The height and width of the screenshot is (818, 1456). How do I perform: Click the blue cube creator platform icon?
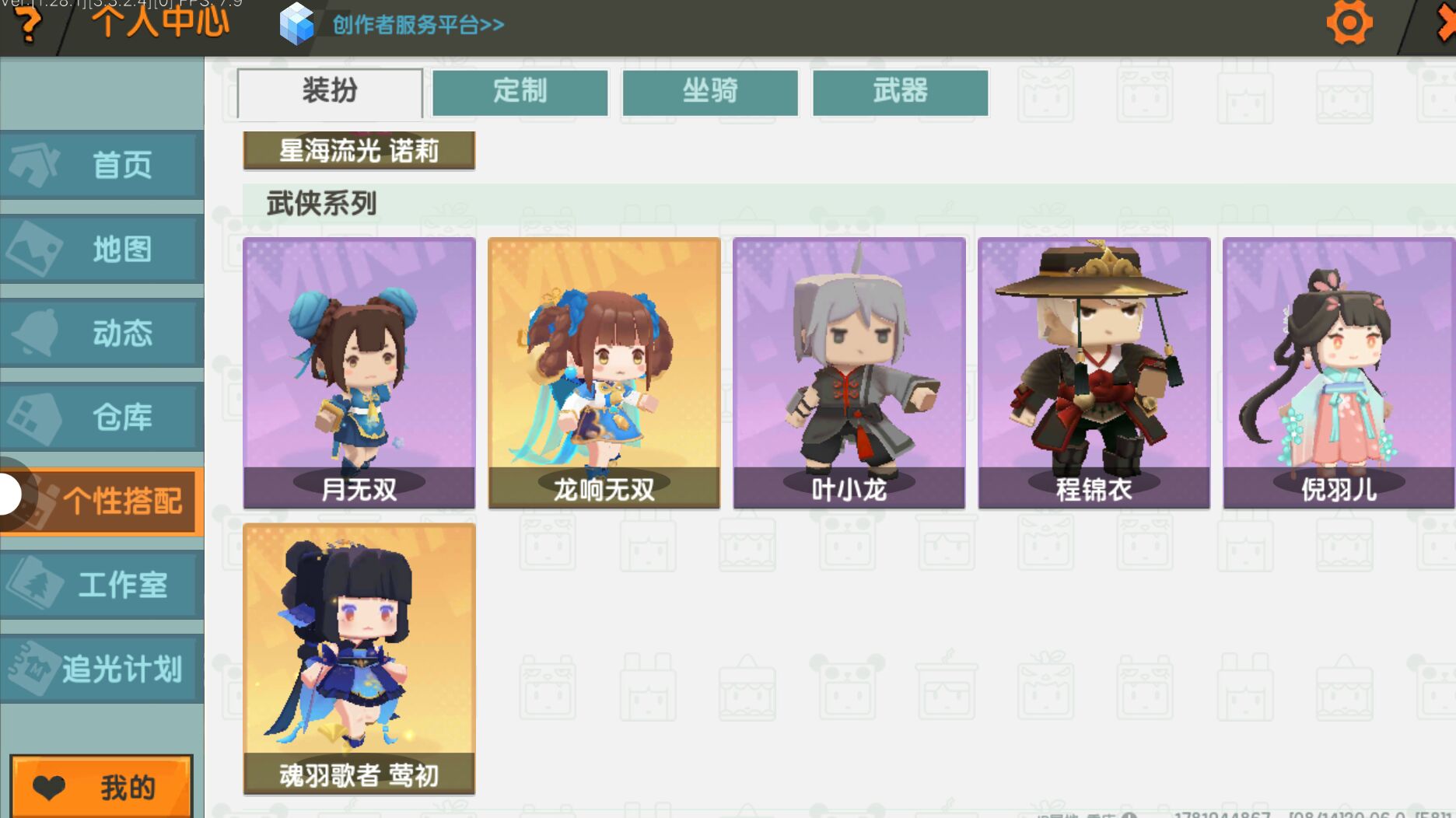pyautogui.click(x=296, y=24)
